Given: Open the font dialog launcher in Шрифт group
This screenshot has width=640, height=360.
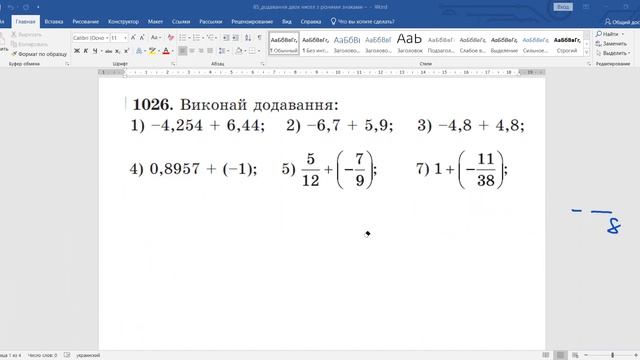Looking at the screenshot, I should tap(173, 64).
